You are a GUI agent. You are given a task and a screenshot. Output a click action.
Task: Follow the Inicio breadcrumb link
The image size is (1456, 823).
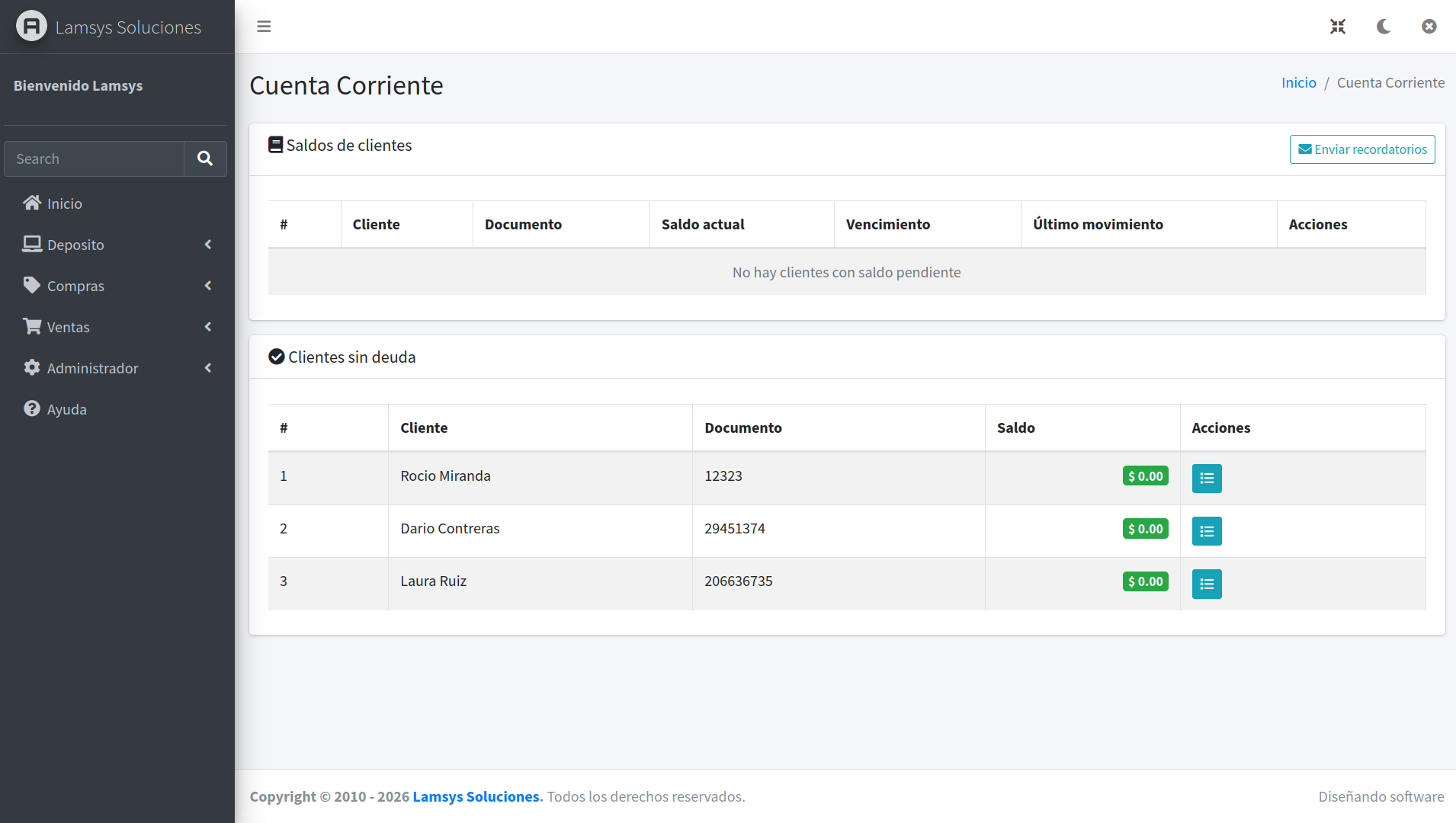point(1299,83)
